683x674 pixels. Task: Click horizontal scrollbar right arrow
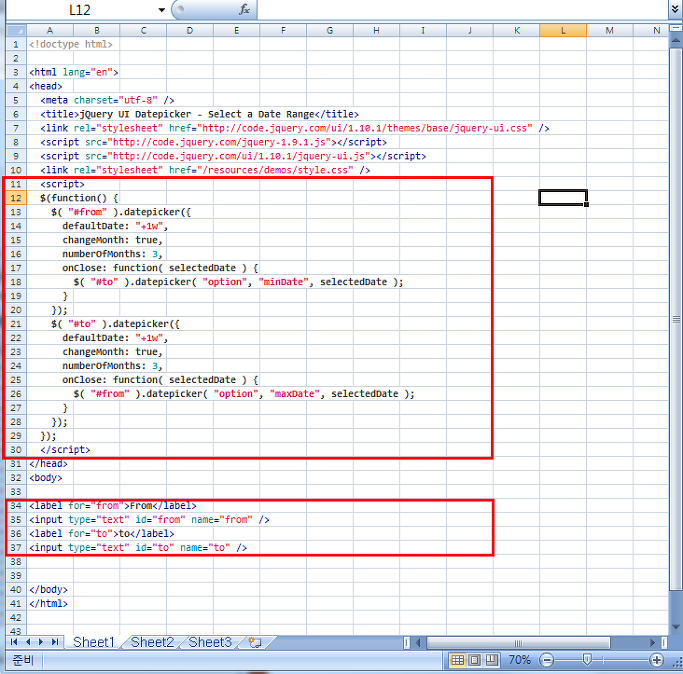(x=652, y=642)
